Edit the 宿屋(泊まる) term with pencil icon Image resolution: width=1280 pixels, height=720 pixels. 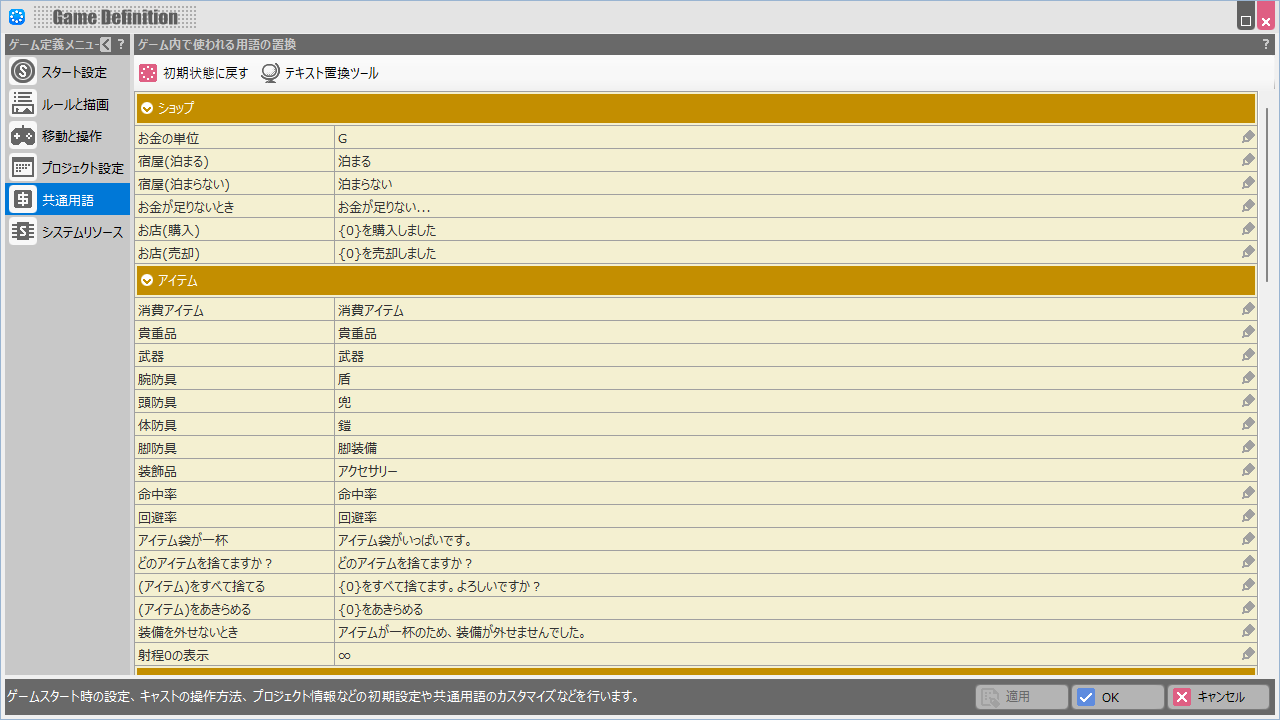[x=1248, y=160]
